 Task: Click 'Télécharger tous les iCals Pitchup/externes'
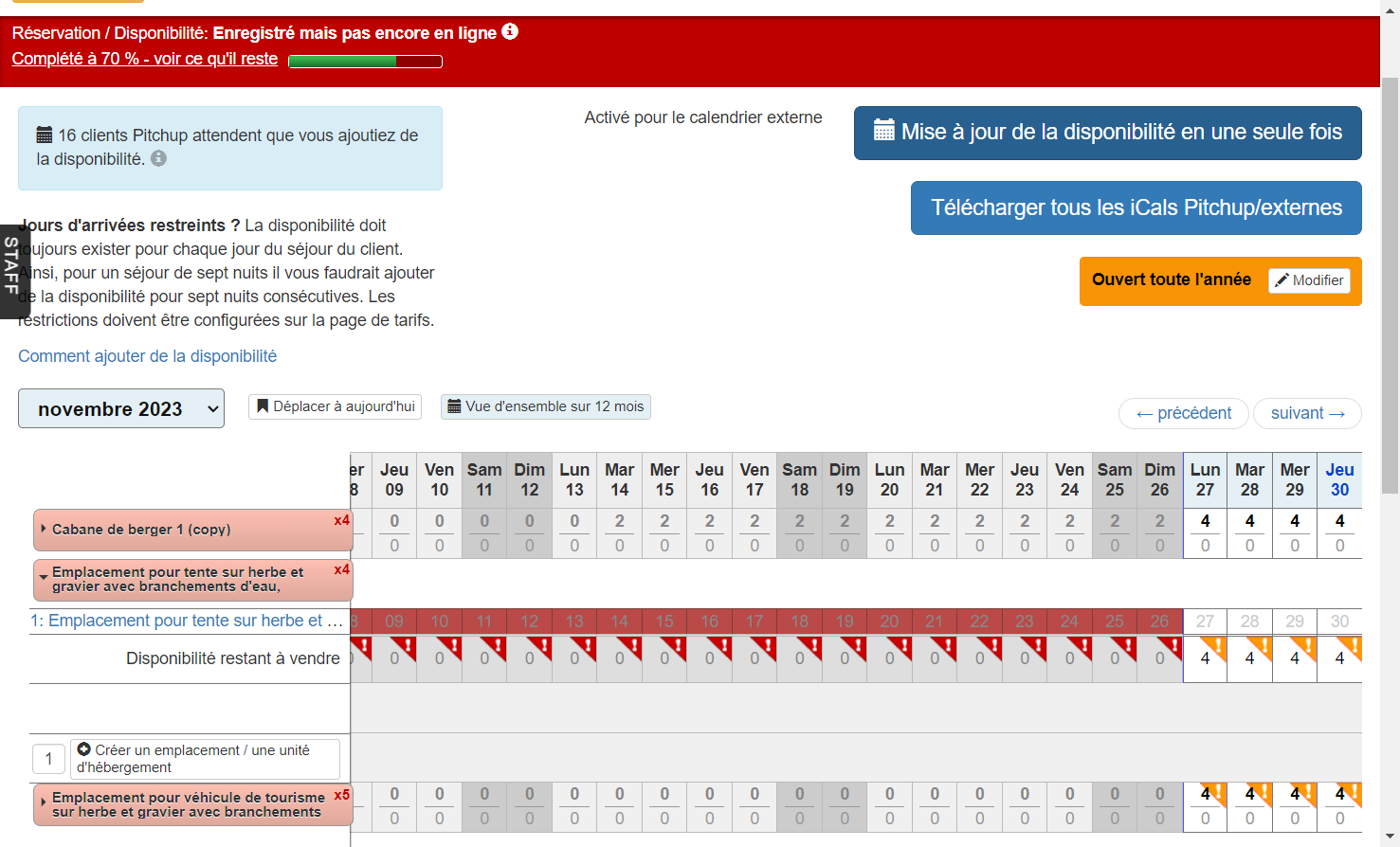[x=1136, y=207]
